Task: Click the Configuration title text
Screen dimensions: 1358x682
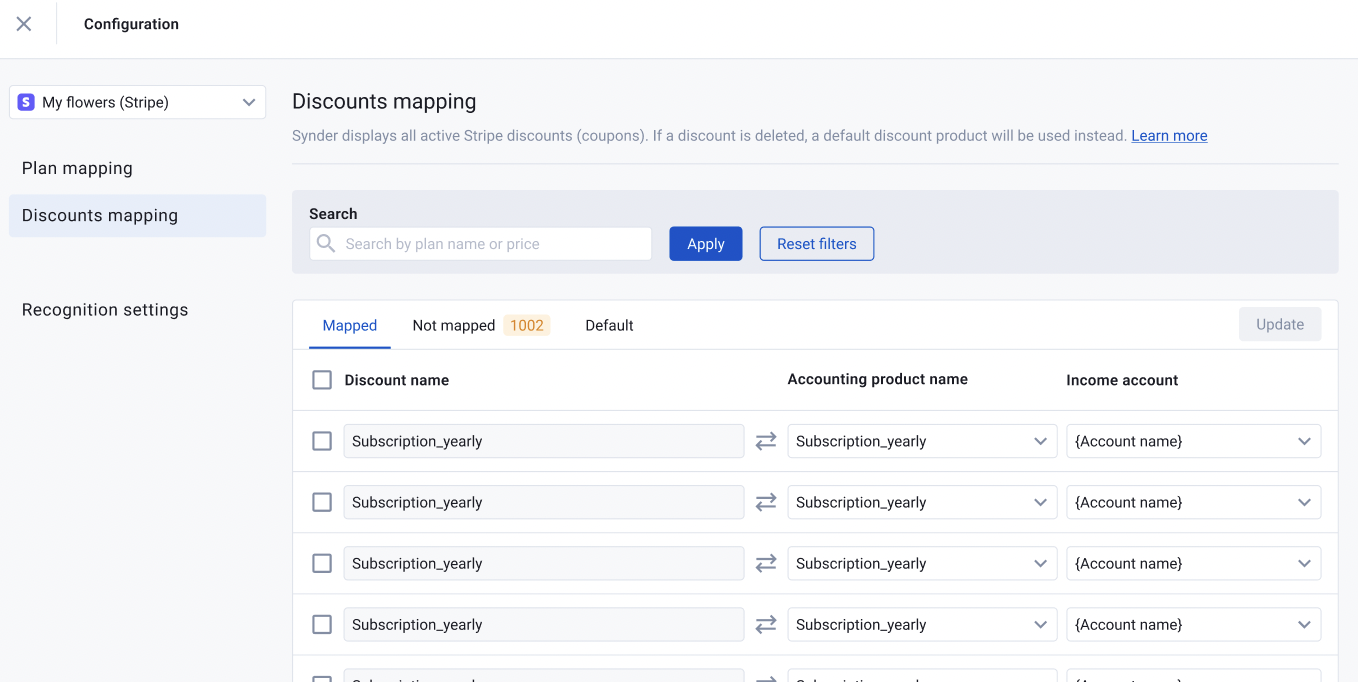Action: (x=131, y=24)
